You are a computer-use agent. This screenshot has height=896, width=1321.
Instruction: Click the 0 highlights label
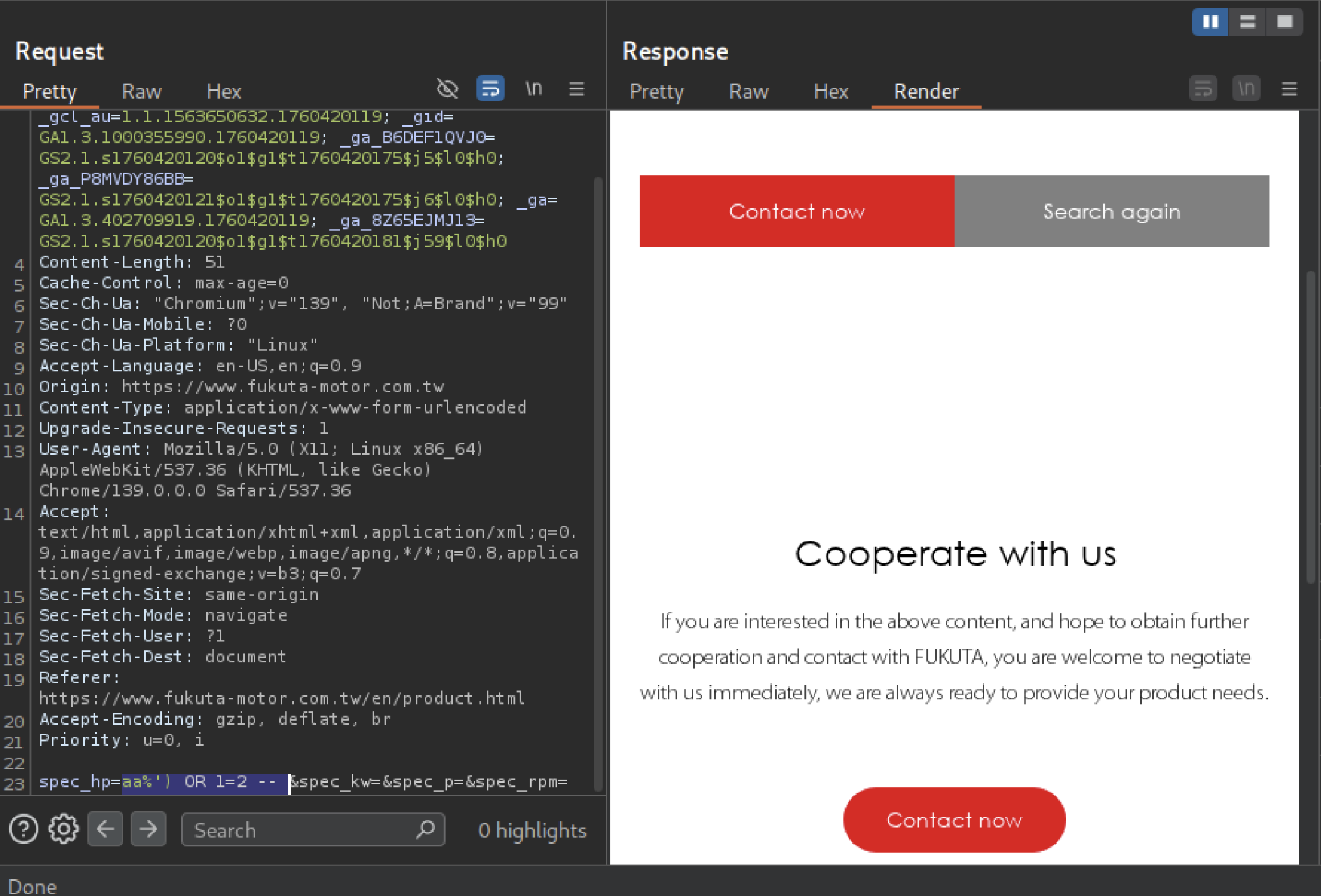tap(532, 830)
